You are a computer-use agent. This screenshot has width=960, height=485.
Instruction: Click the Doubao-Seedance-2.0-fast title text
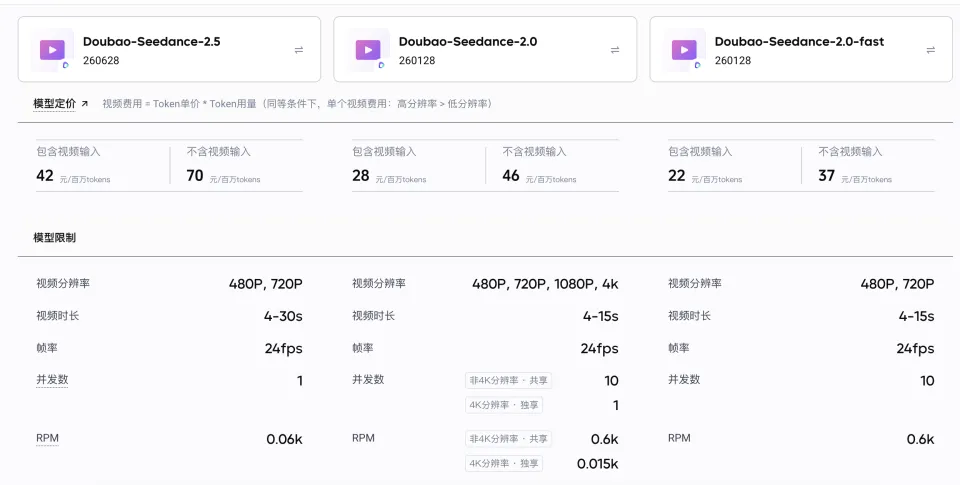click(x=799, y=42)
